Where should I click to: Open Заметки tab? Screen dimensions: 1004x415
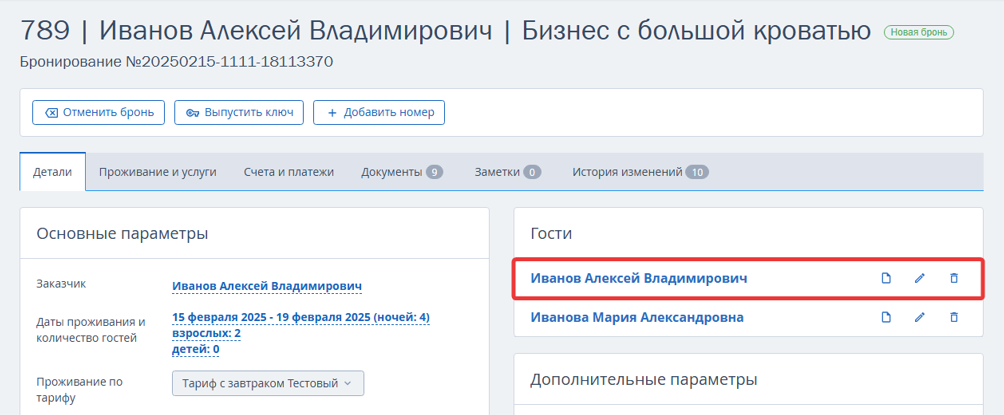pos(508,172)
